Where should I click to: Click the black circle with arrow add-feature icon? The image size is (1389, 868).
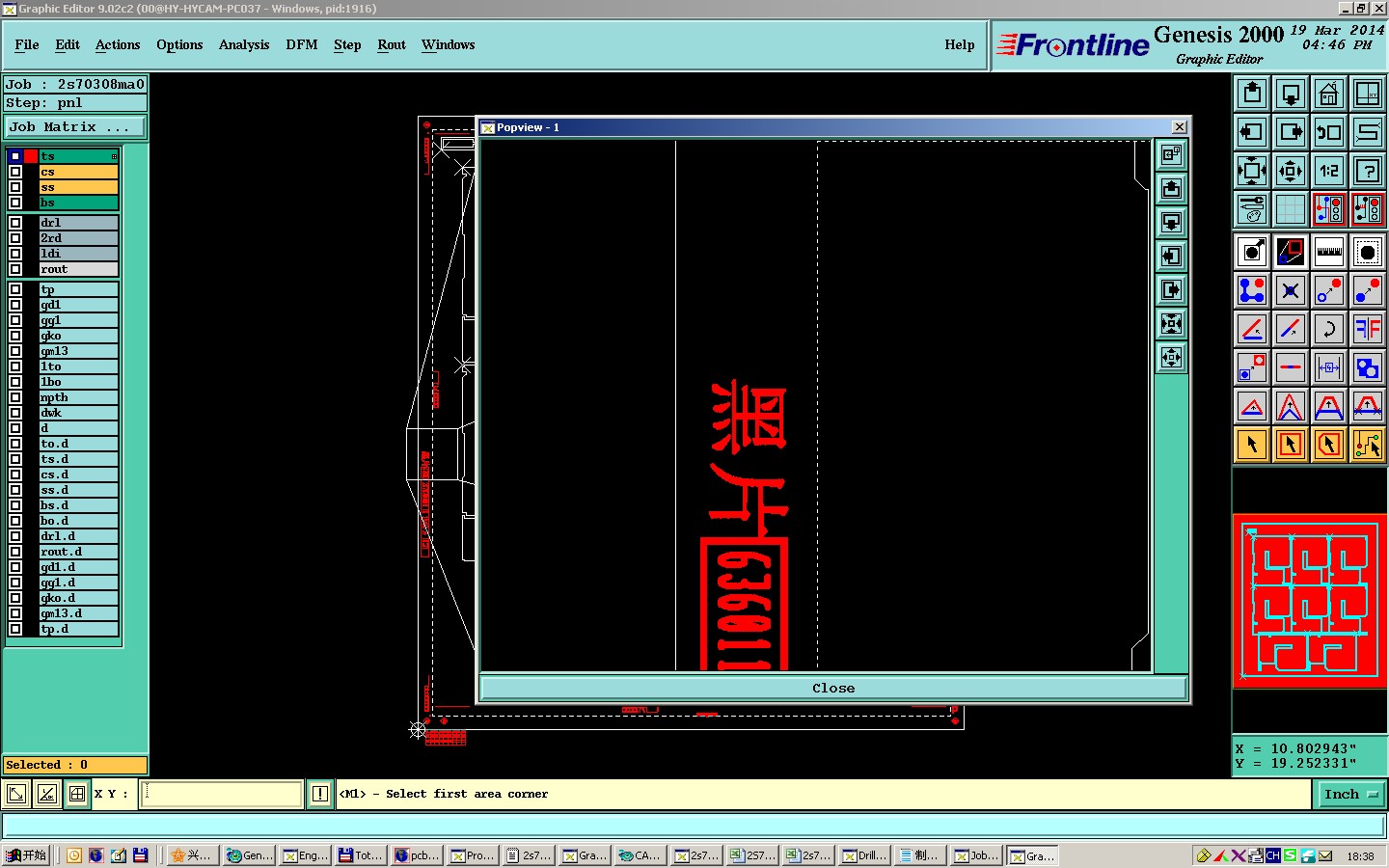click(1252, 252)
